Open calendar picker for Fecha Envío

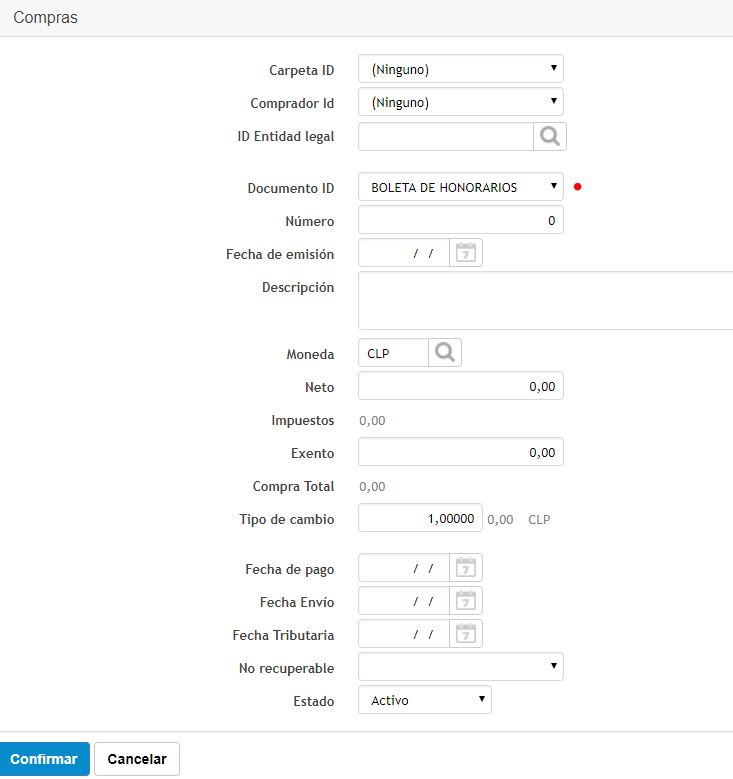(x=466, y=601)
